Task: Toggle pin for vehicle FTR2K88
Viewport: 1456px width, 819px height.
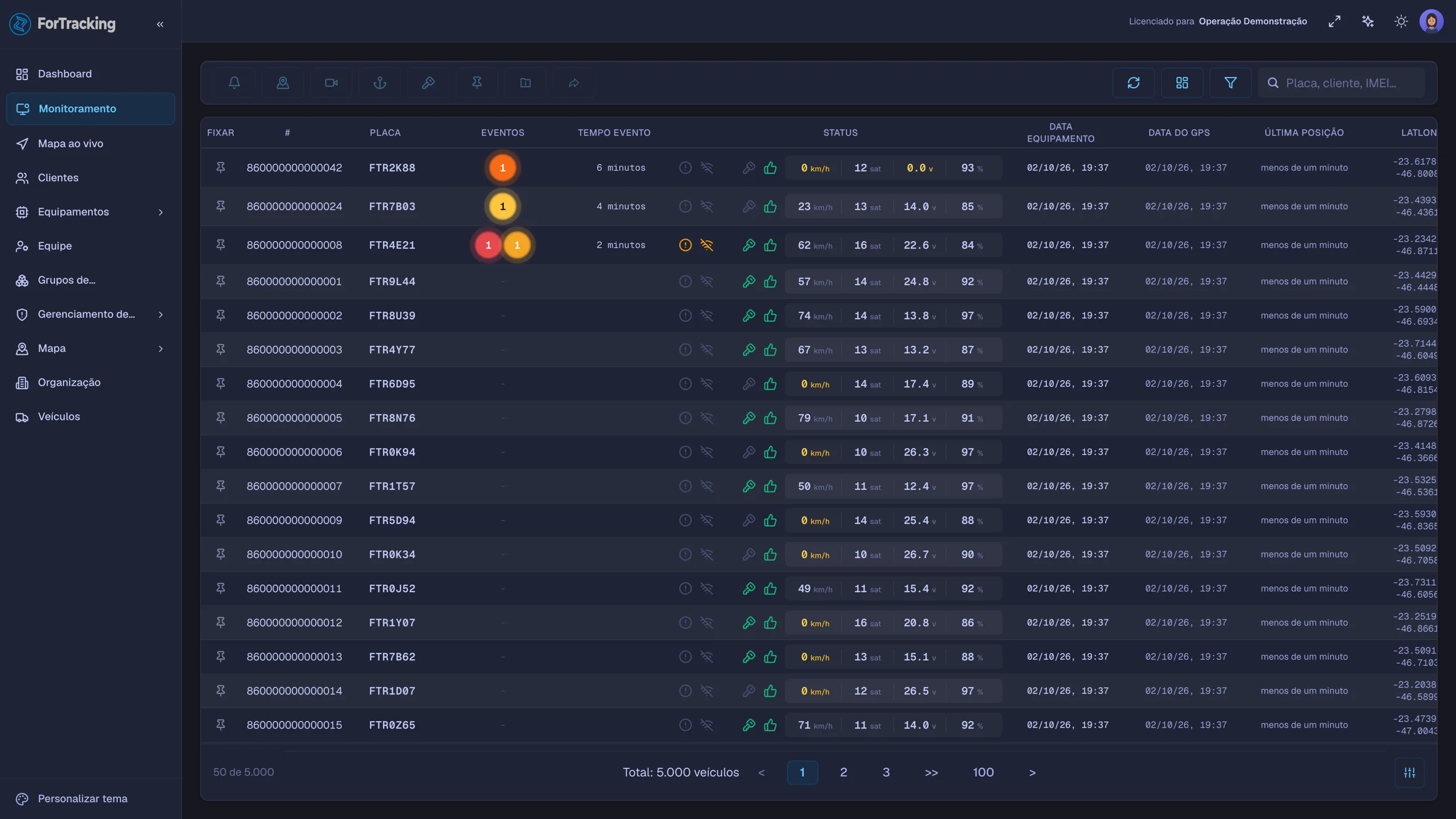Action: [x=221, y=167]
